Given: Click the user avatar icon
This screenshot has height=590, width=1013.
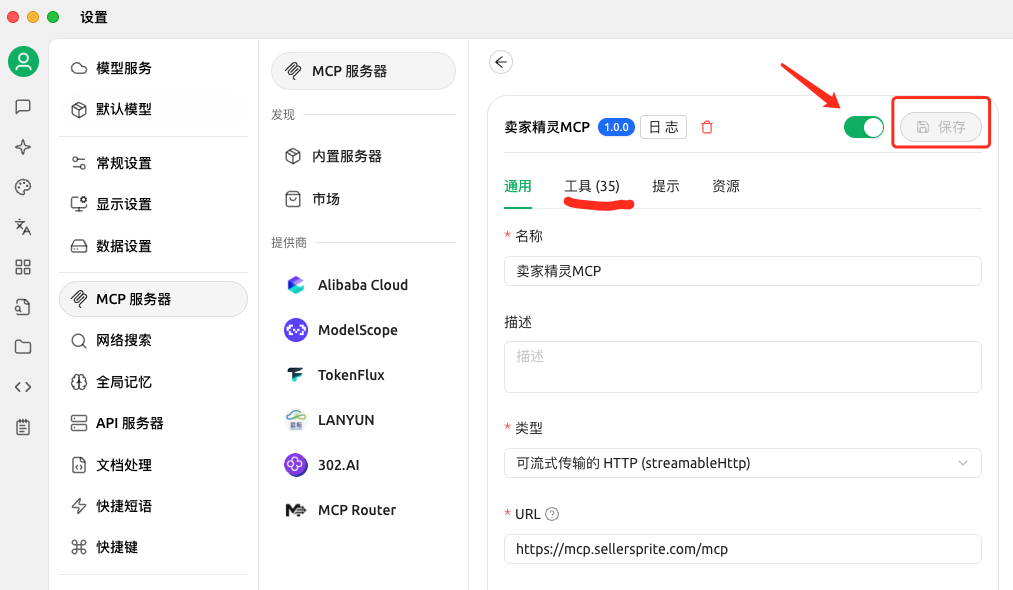Looking at the screenshot, I should pyautogui.click(x=23, y=61).
